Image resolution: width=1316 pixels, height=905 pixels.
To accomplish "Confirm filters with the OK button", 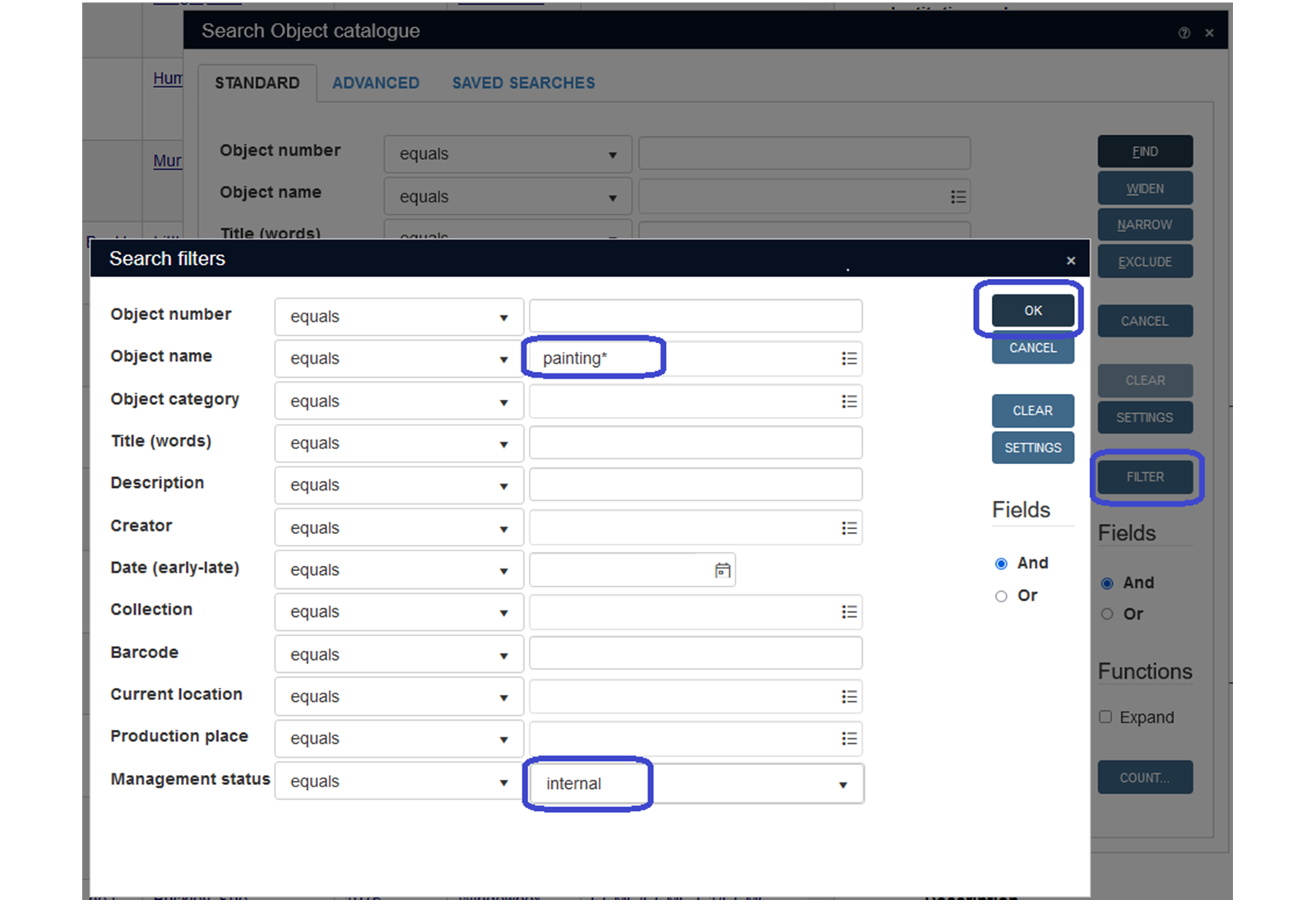I will pyautogui.click(x=1032, y=311).
